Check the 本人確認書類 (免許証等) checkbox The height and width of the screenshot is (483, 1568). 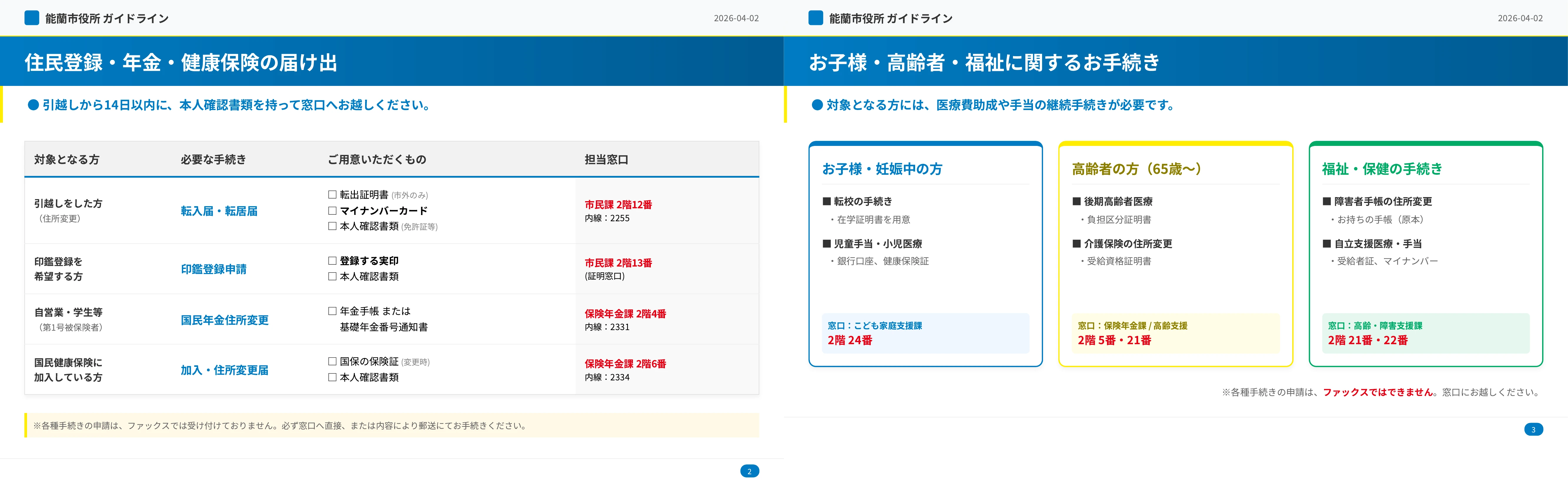pyautogui.click(x=332, y=226)
